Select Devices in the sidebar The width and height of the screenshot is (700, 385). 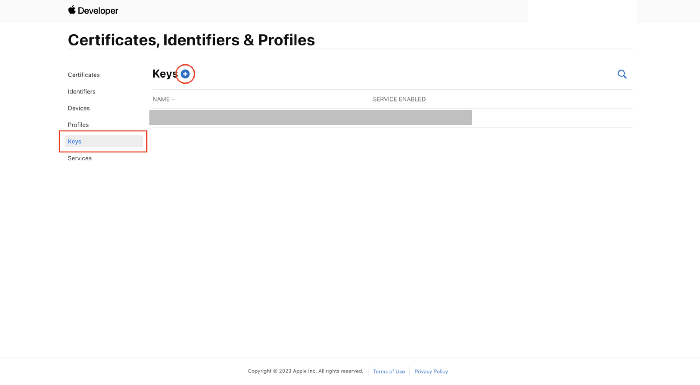coord(79,108)
